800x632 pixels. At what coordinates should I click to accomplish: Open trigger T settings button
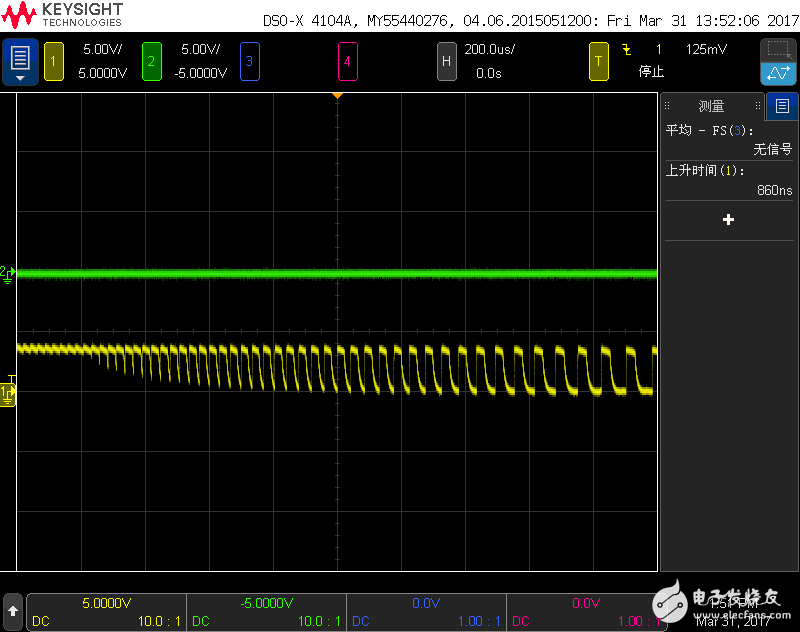598,61
